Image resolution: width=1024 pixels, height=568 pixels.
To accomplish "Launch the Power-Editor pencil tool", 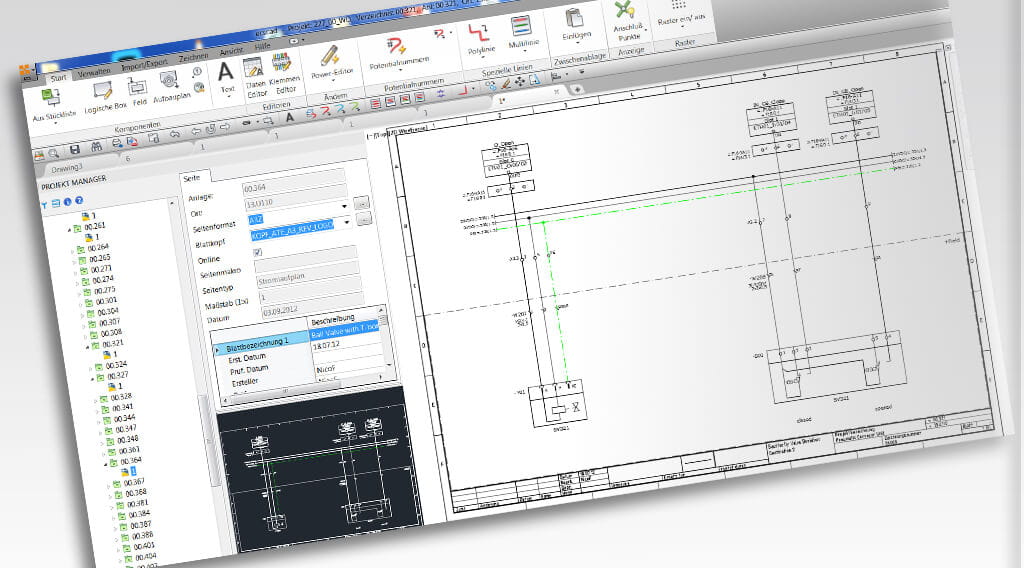I will pos(330,56).
